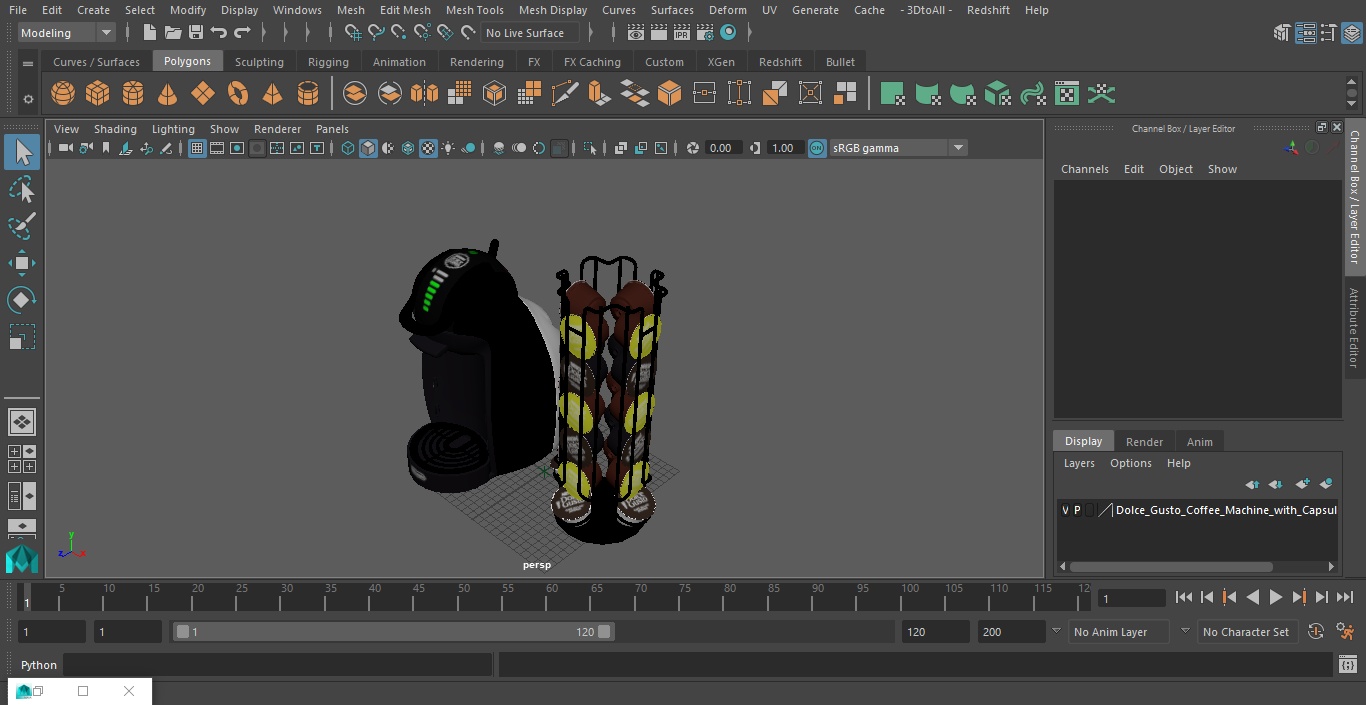Open the sRGB gamma dropdown
The image size is (1366, 705).
(x=898, y=148)
